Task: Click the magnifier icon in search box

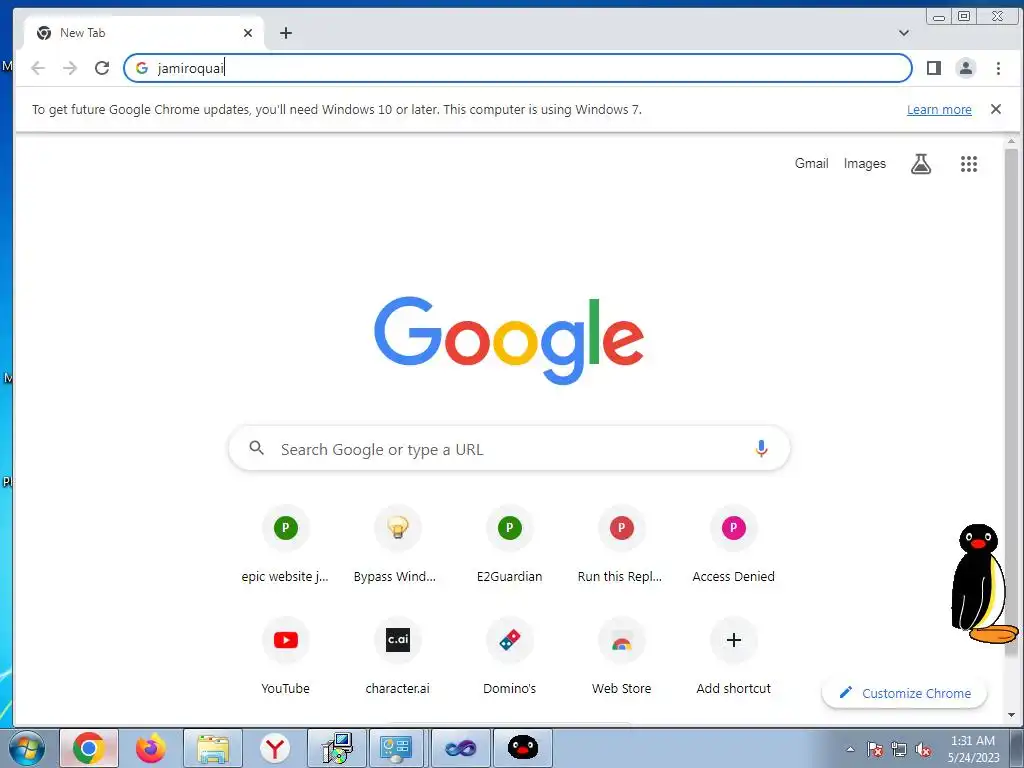Action: tap(257, 448)
